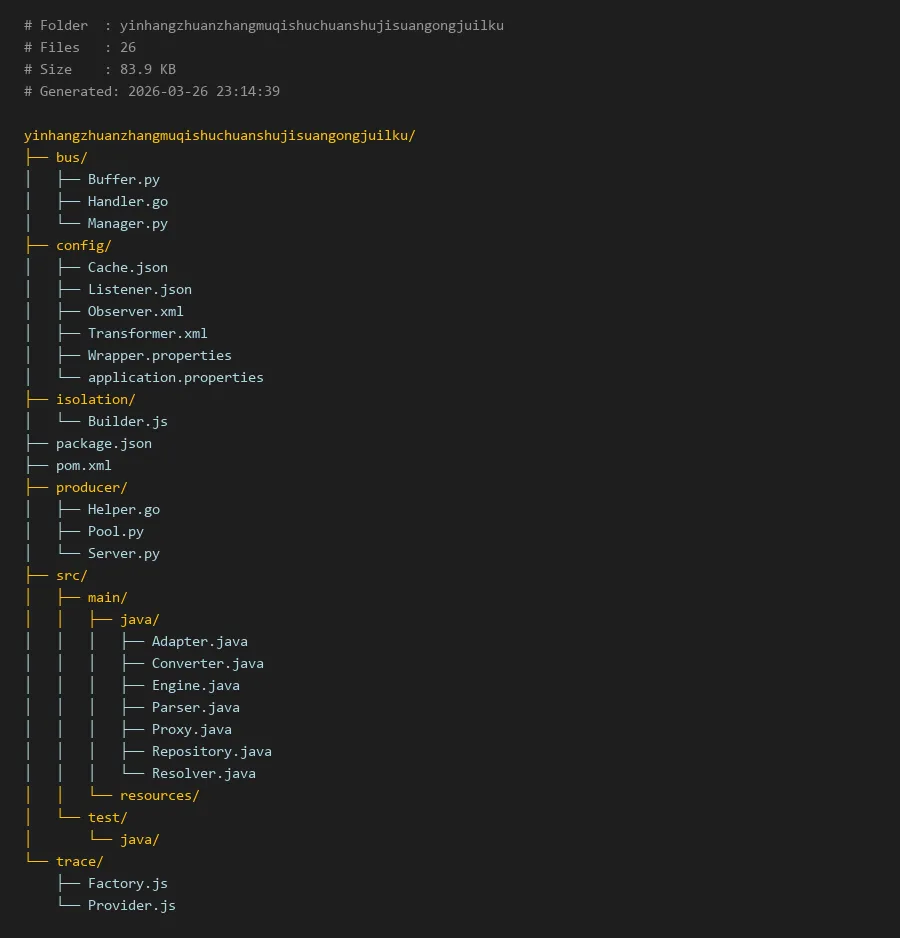Click the src/ folder
The image size is (900, 938).
72,575
